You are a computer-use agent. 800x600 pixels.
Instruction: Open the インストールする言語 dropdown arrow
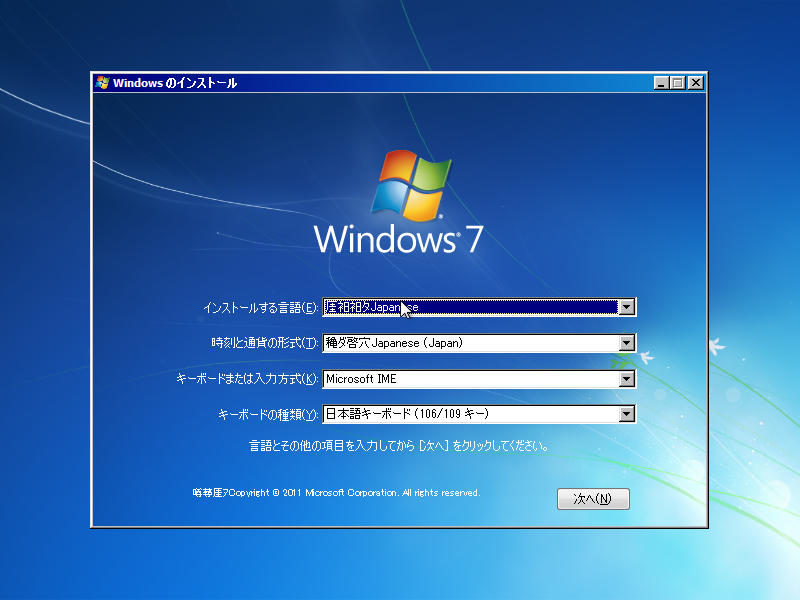click(x=627, y=308)
